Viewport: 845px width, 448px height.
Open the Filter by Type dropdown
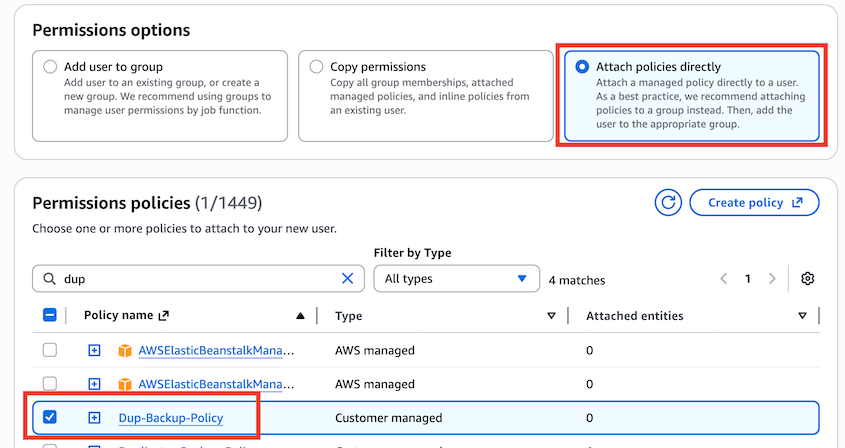coord(456,279)
